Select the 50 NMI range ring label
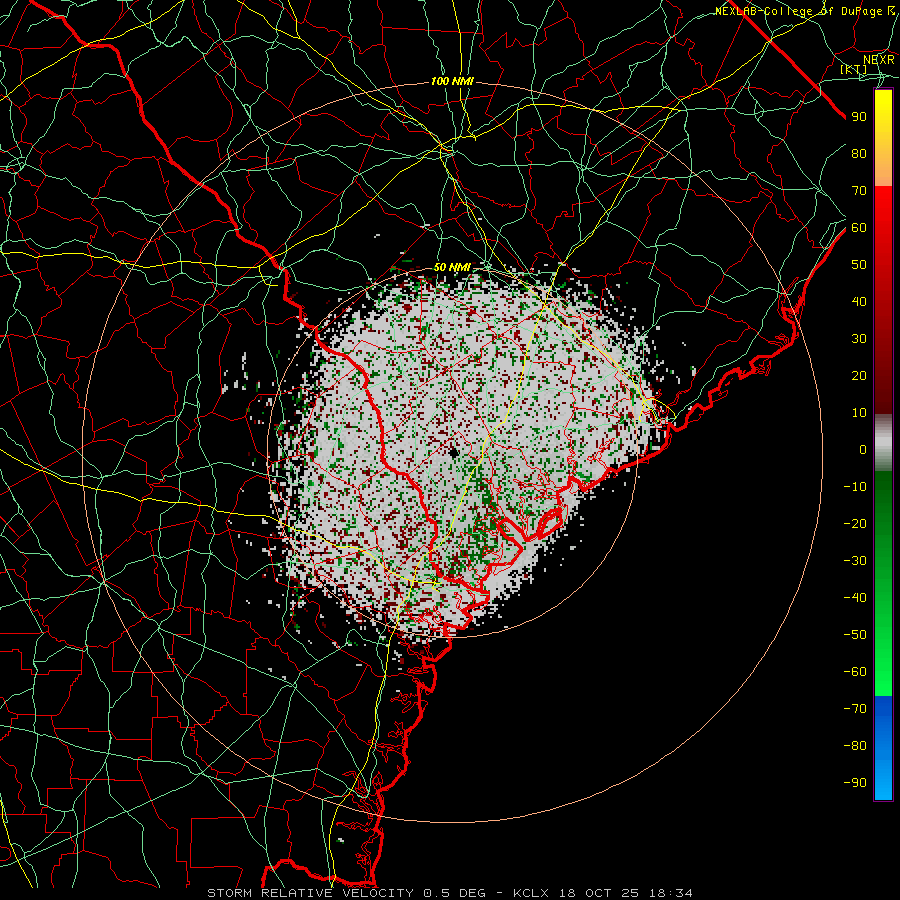Viewport: 900px width, 900px height. [x=452, y=267]
